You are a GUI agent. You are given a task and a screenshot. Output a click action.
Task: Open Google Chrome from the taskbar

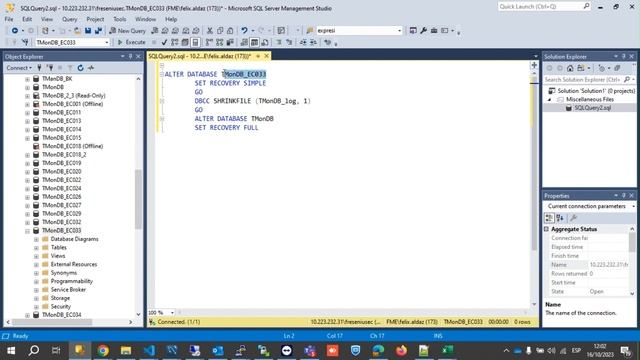pyautogui.click(x=103, y=351)
